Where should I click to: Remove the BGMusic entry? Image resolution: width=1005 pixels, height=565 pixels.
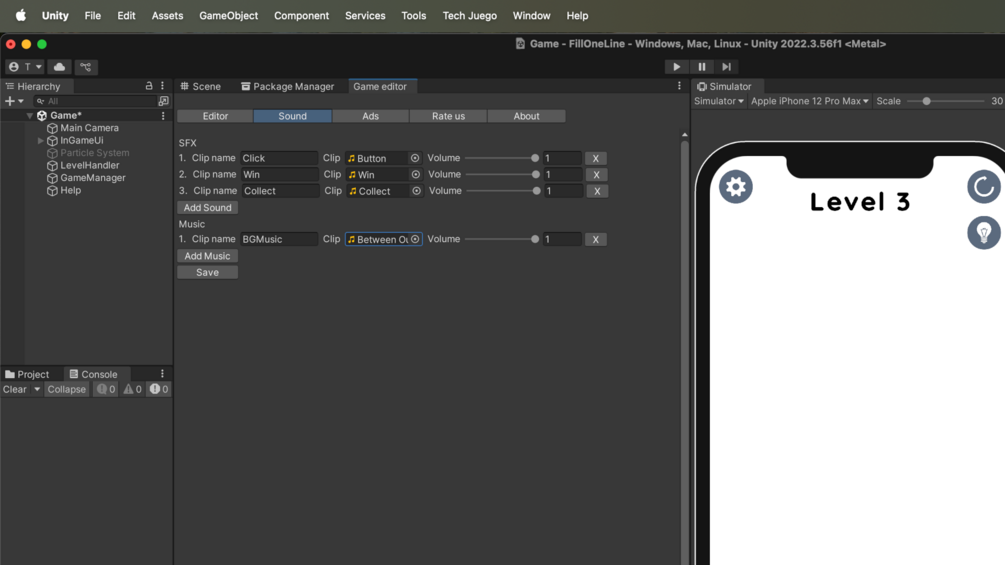pyautogui.click(x=595, y=239)
